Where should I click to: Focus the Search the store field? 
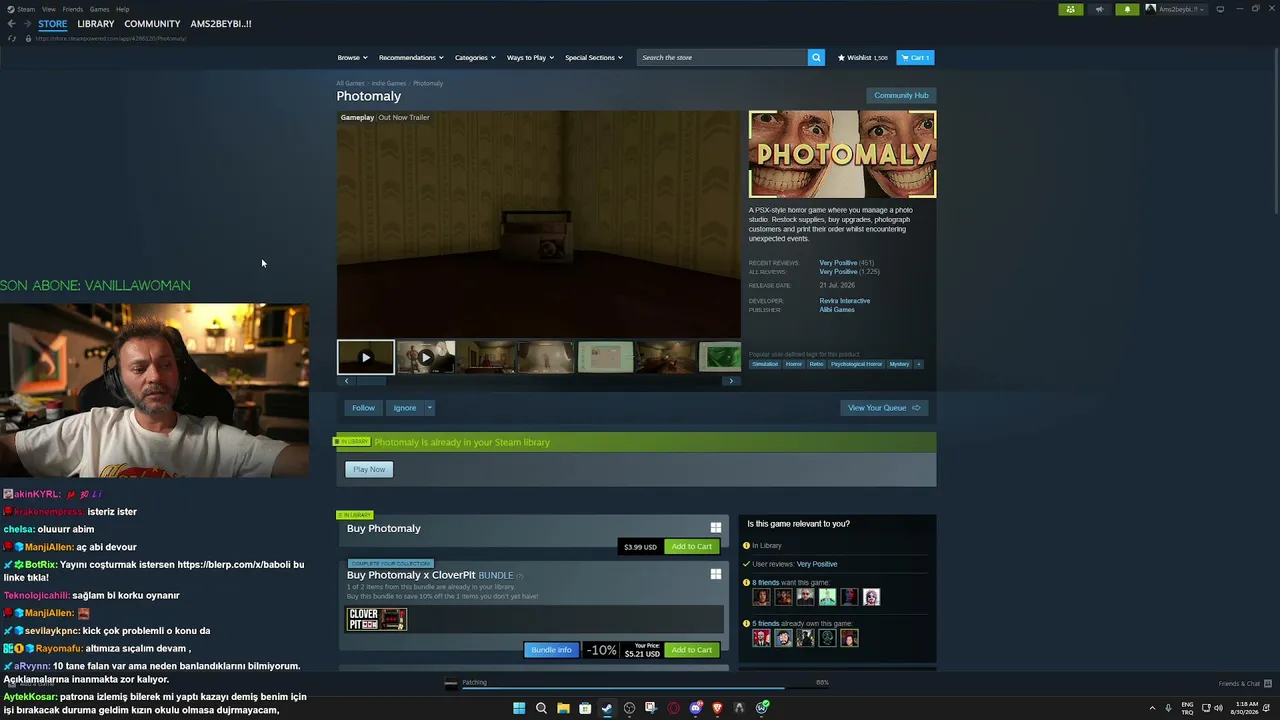(722, 58)
